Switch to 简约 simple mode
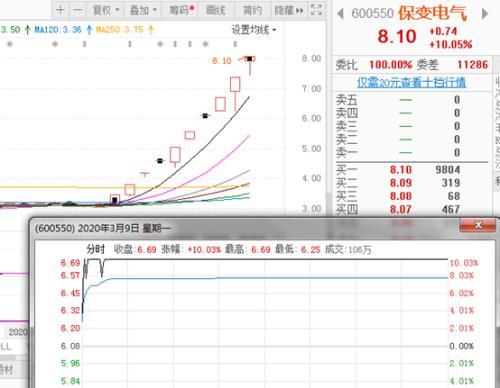This screenshot has height=388, width=500. coord(252,10)
